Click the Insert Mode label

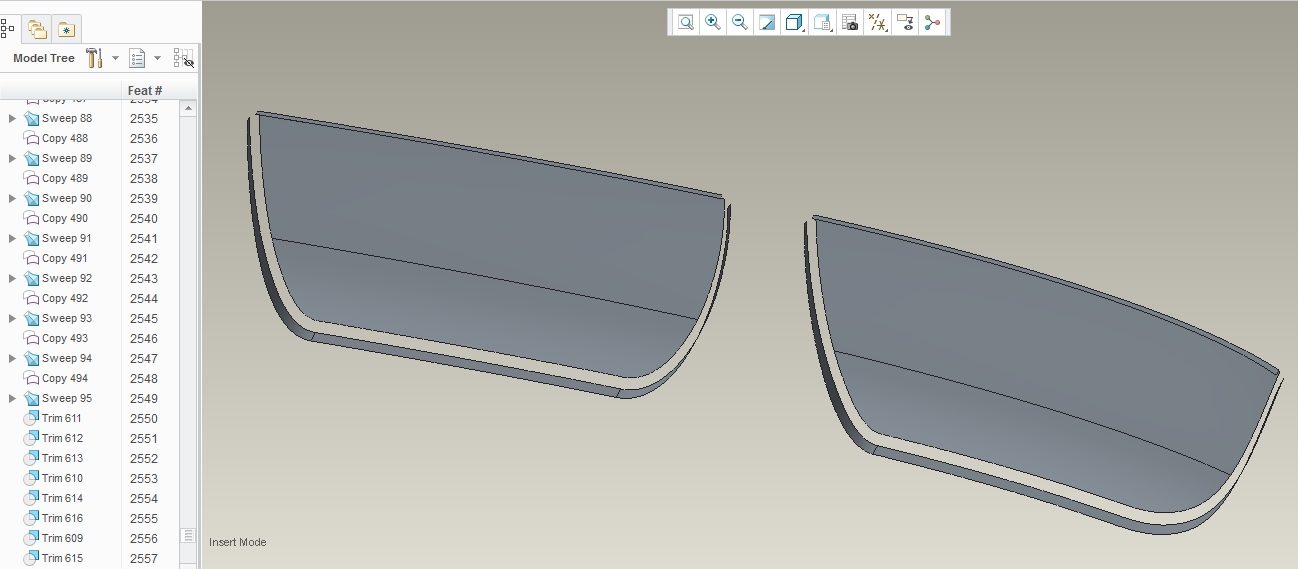tap(238, 542)
